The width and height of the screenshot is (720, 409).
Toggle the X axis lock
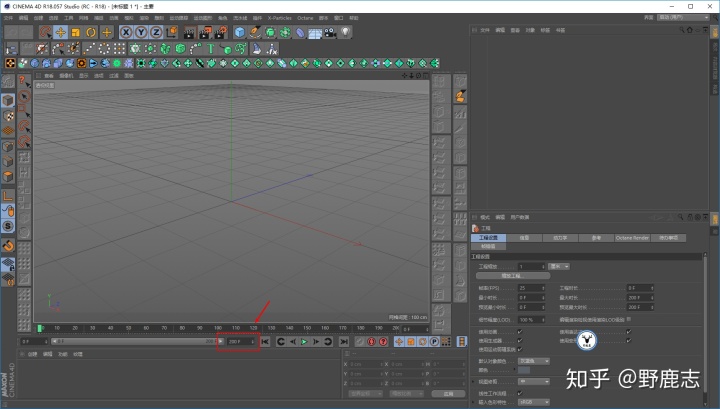[x=126, y=32]
